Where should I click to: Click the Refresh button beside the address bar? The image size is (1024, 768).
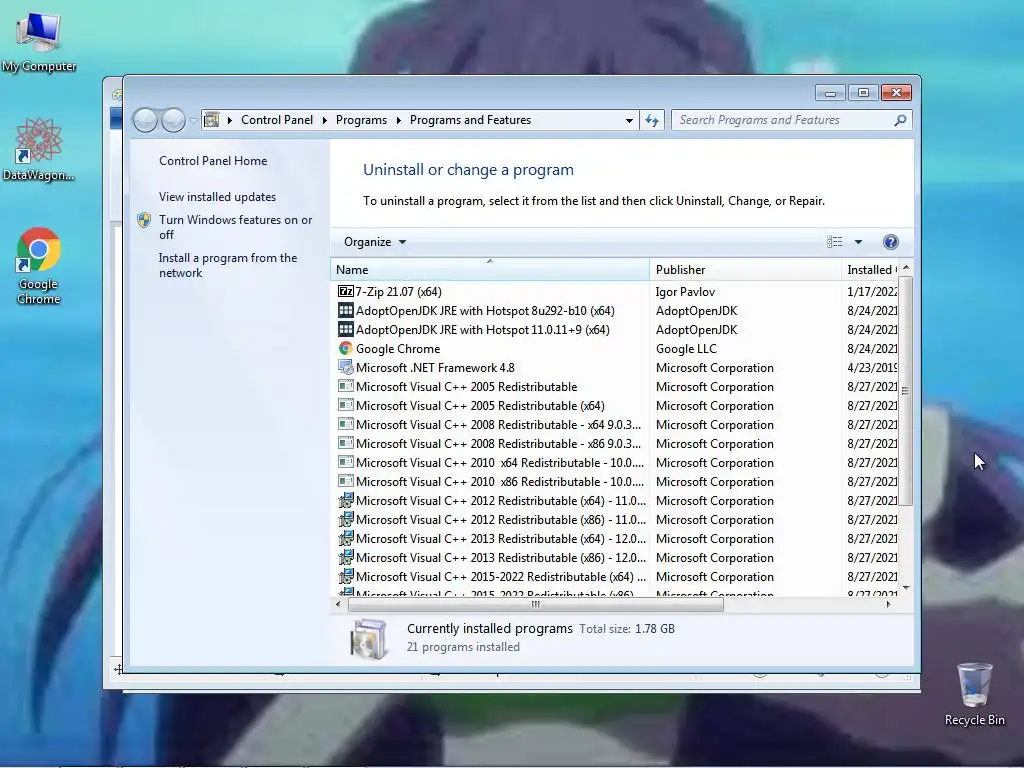tap(652, 120)
